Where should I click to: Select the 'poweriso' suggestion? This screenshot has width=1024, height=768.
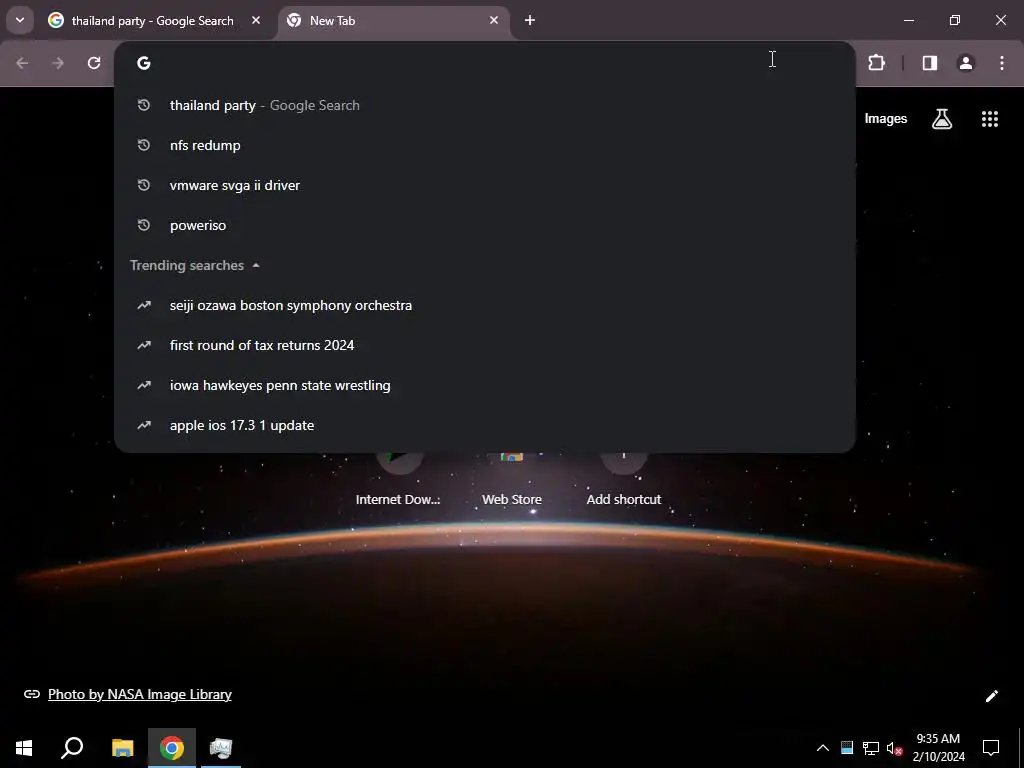tap(485, 225)
